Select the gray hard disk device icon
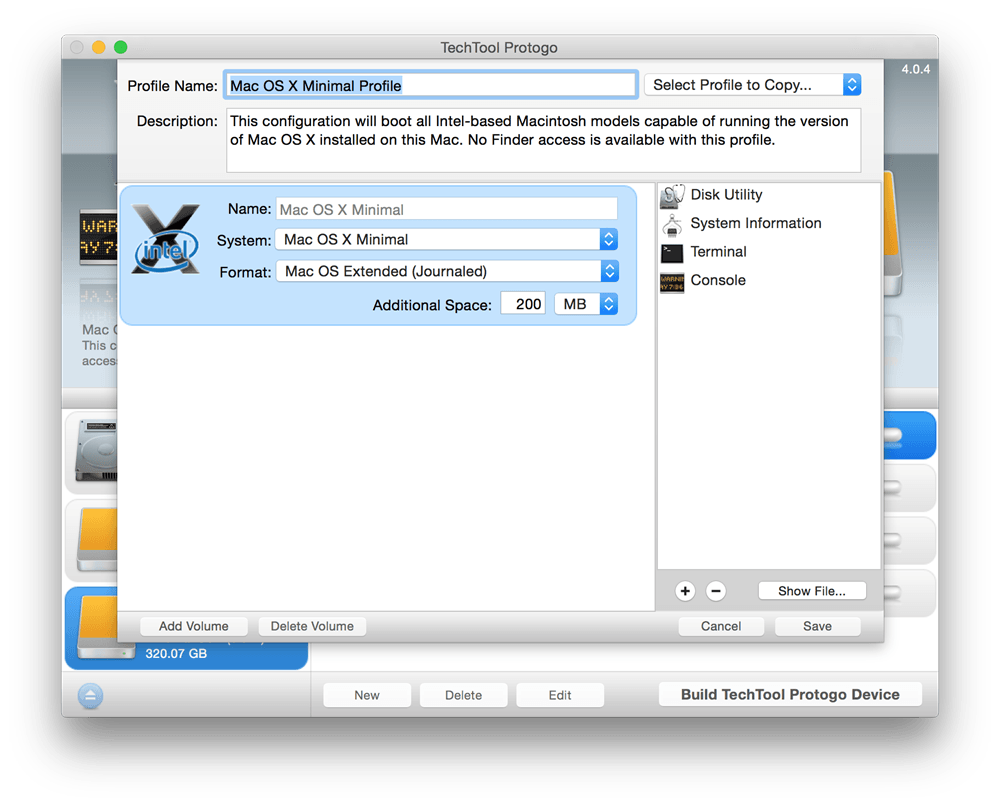The height and width of the screenshot is (804, 1000). pos(96,450)
